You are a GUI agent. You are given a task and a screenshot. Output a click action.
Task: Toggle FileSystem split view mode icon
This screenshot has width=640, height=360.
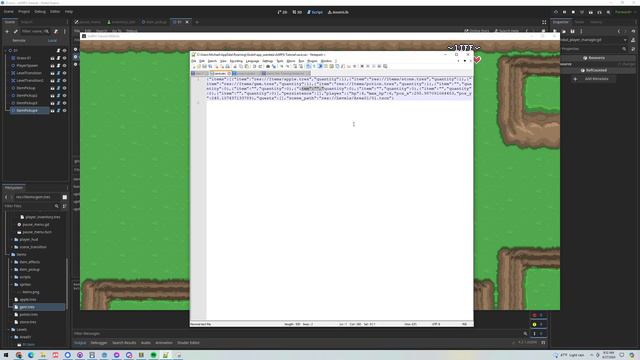64,197
